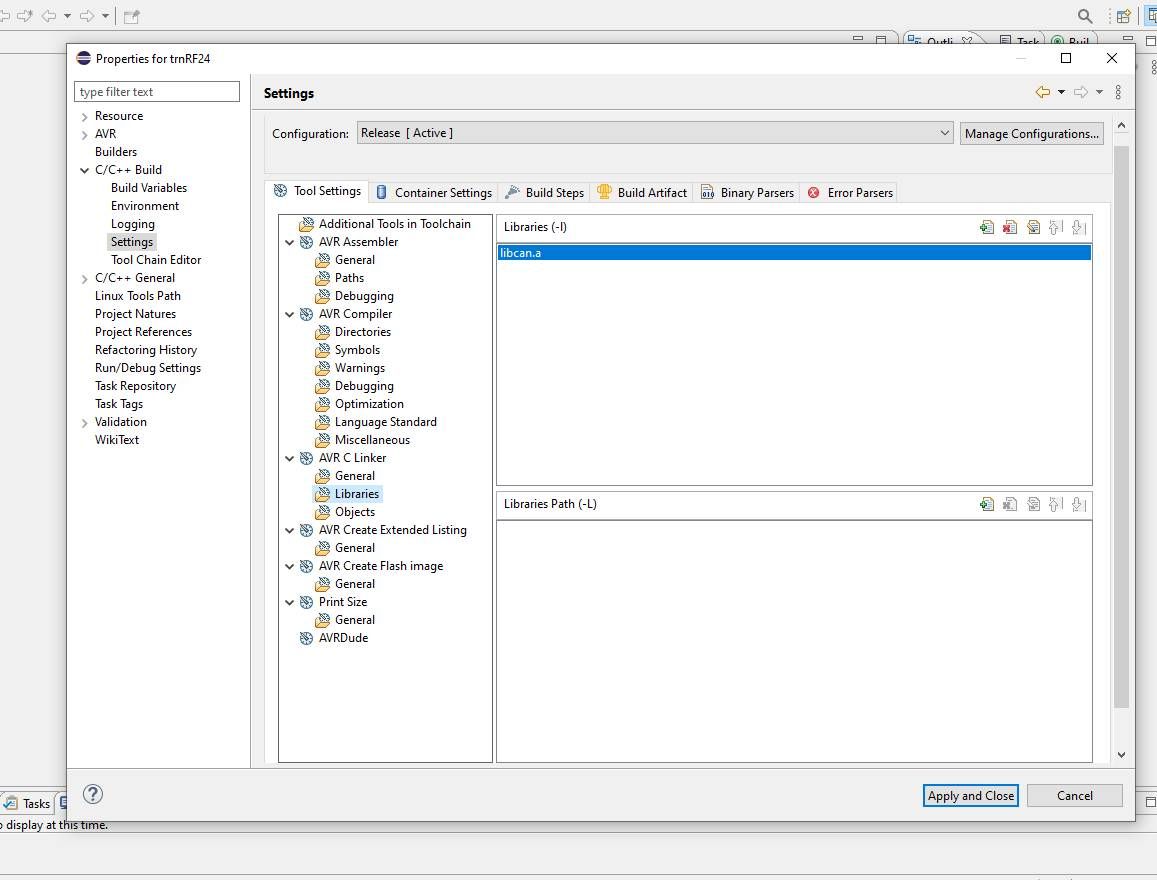Click the type filter text field
Screen dimensions: 1157x880
tap(157, 91)
